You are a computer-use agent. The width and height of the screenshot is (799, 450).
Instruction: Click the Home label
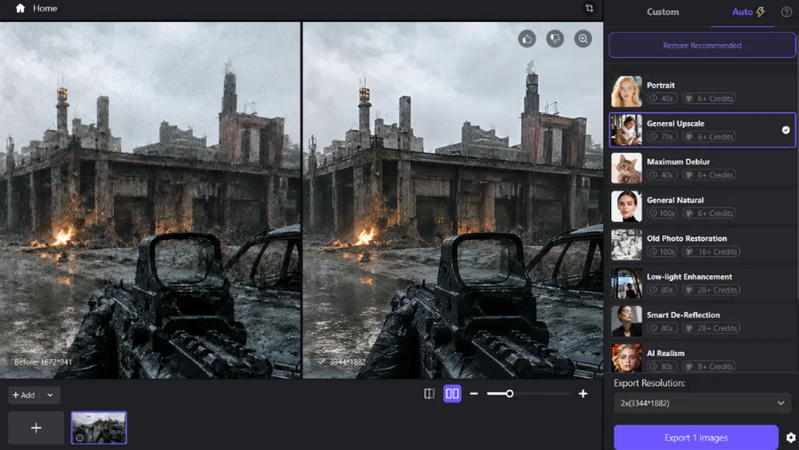click(x=45, y=8)
